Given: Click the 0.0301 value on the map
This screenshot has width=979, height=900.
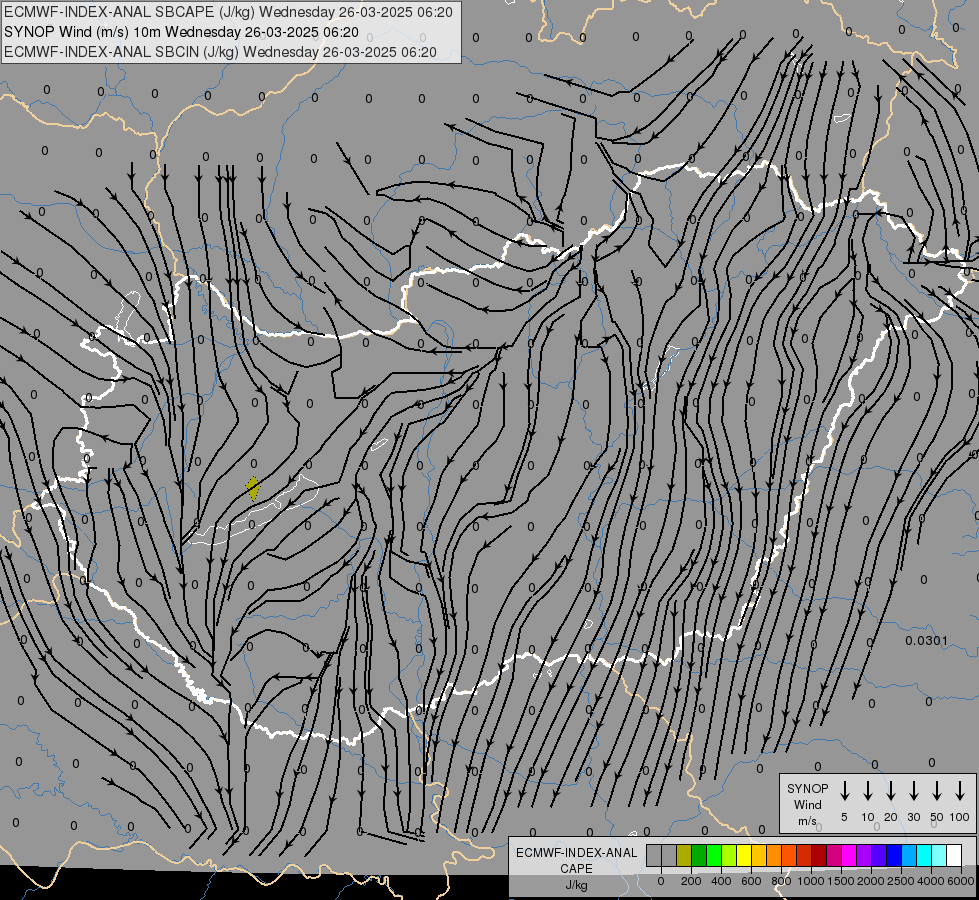Looking at the screenshot, I should pos(927,641).
